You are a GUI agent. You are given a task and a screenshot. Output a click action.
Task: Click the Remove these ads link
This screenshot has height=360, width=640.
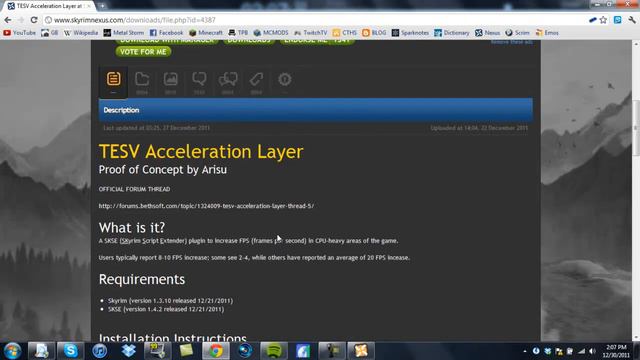click(511, 42)
